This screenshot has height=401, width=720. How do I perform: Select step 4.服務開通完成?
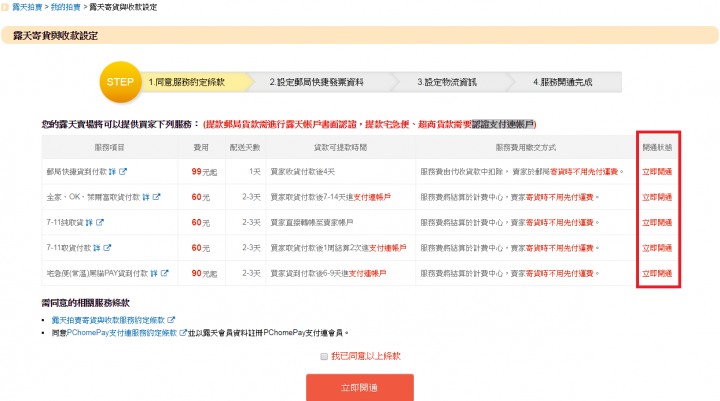(562, 82)
